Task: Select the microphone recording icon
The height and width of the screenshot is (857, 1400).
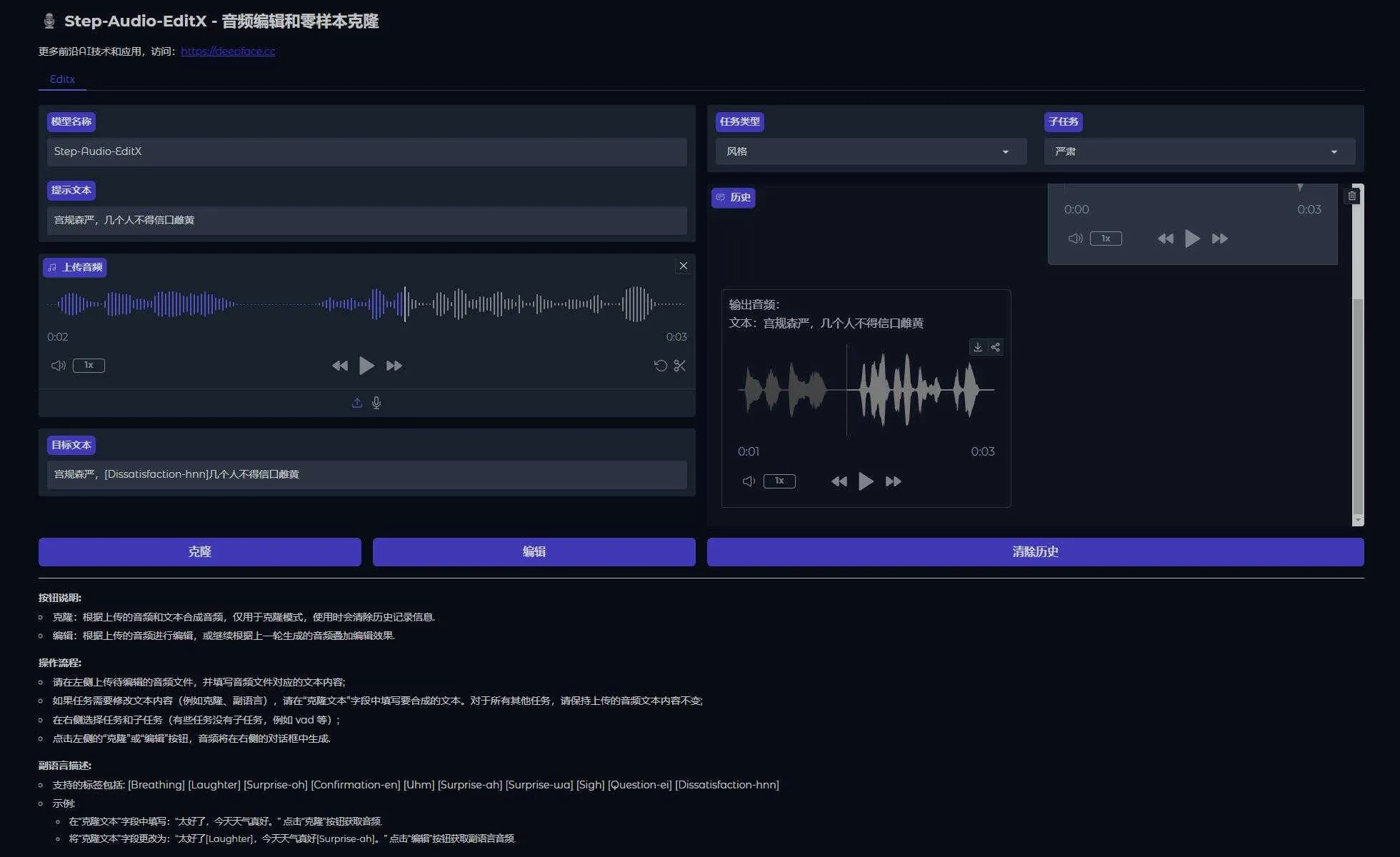Action: [376, 402]
